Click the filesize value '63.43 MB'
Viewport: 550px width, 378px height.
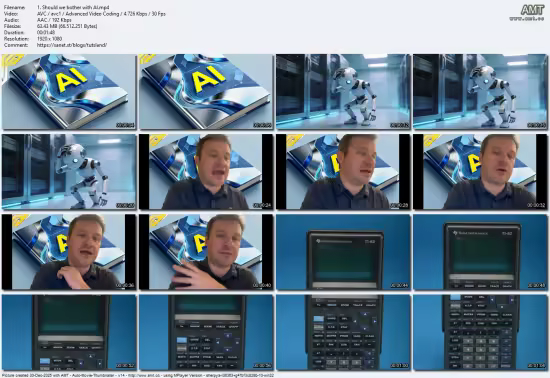pos(67,26)
